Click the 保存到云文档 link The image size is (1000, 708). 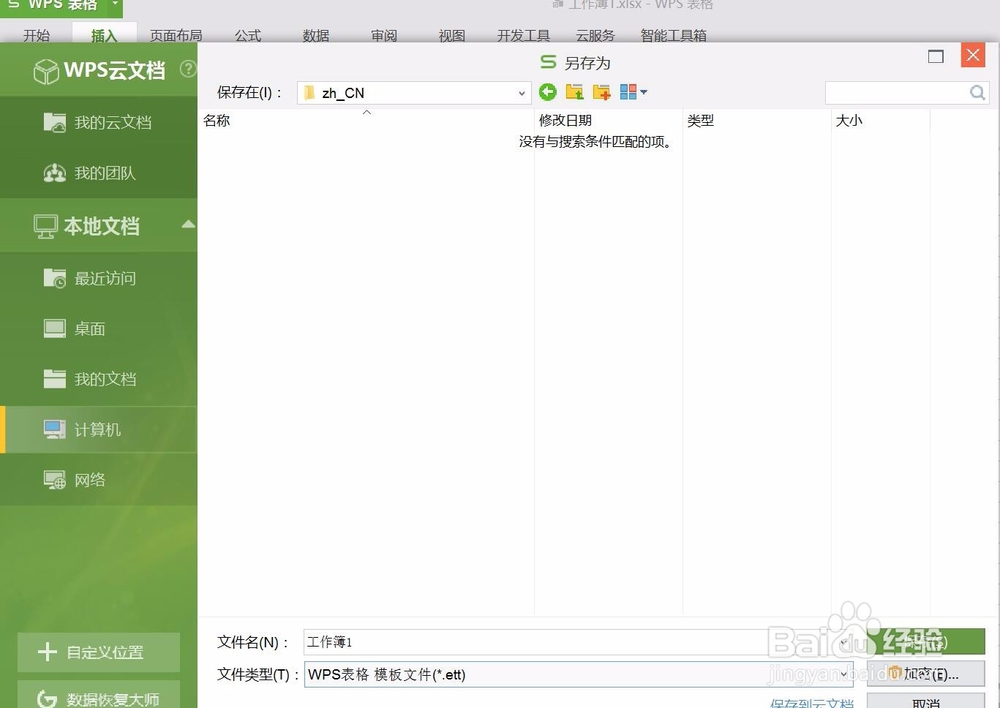pyautogui.click(x=811, y=703)
